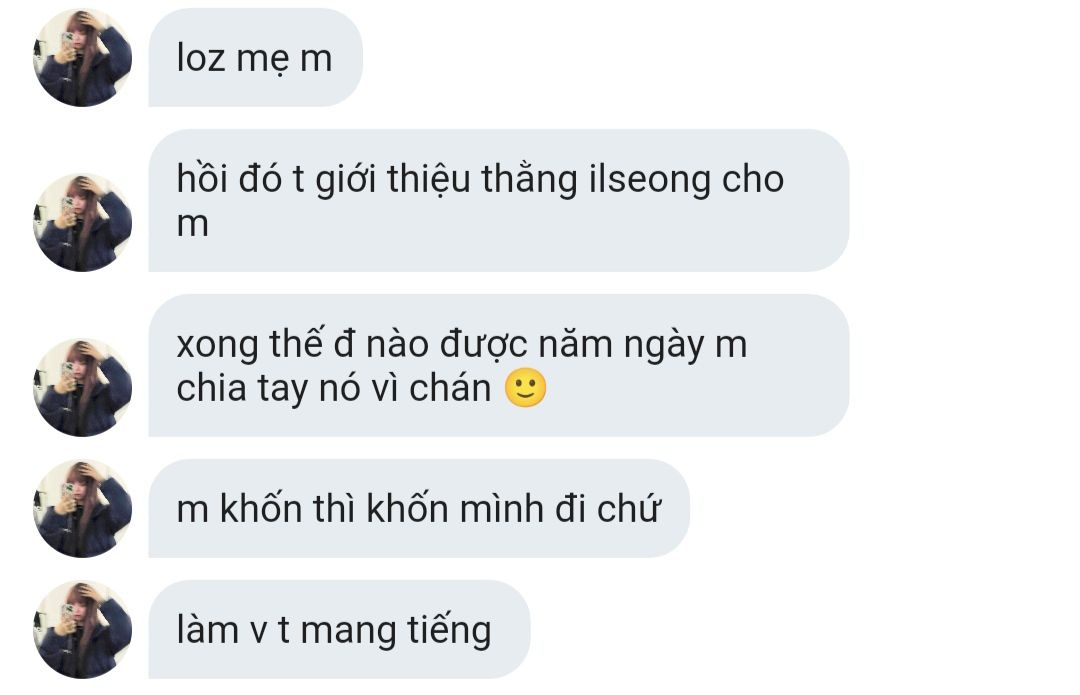Click the word "loz" in first message

[201, 57]
